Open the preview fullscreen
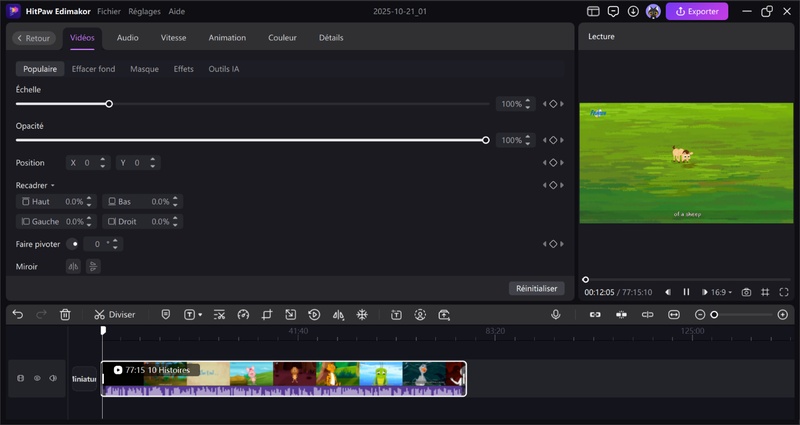The height and width of the screenshot is (425, 800). click(784, 292)
